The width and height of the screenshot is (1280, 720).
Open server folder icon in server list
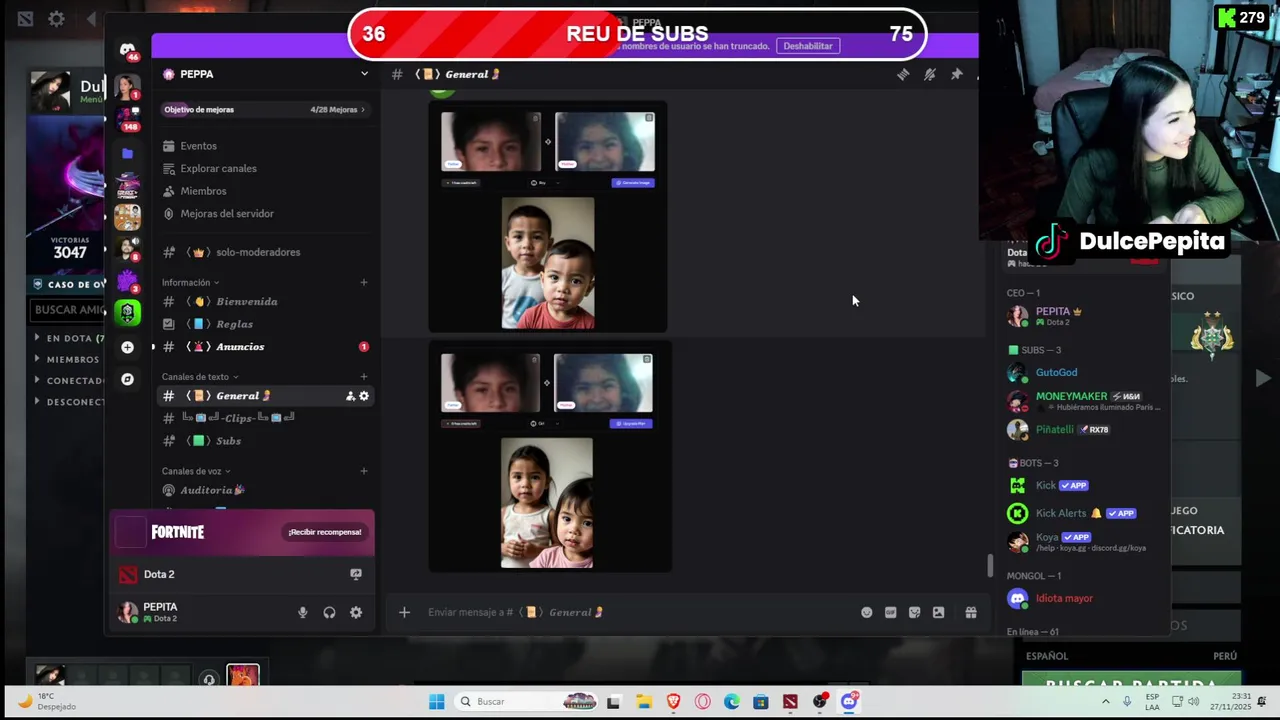tap(127, 153)
